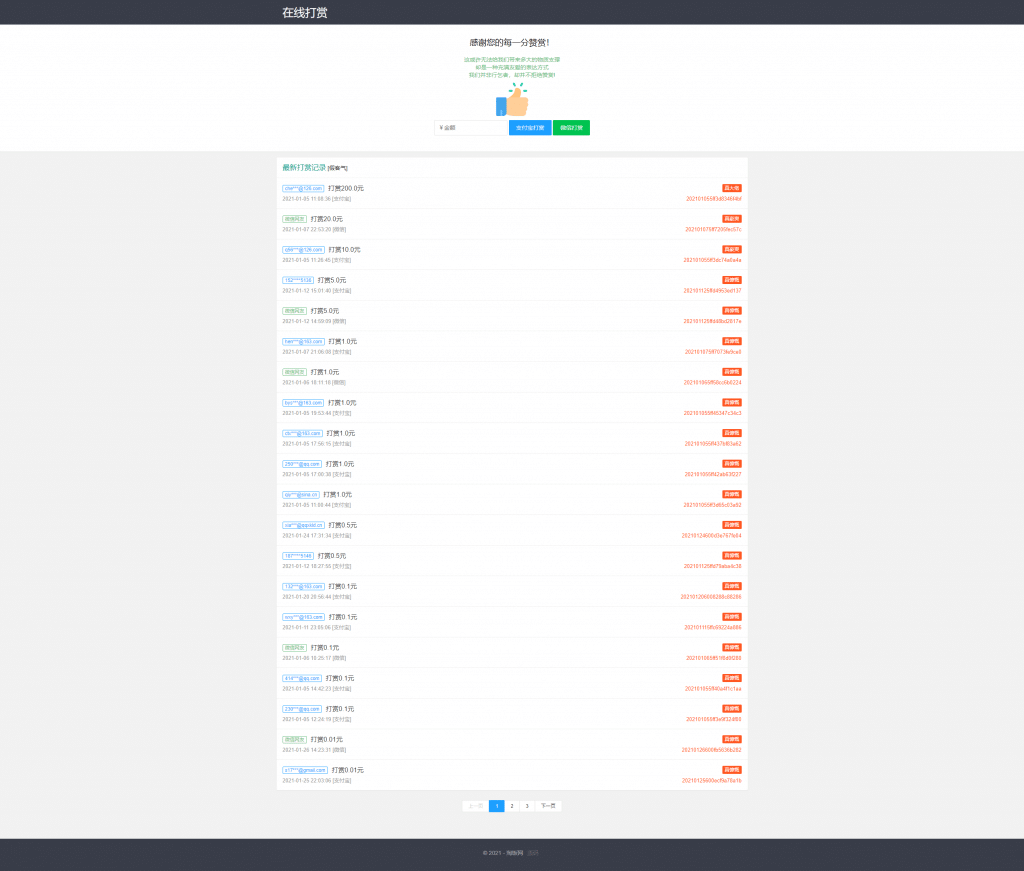Click the order number of the last 0.01元 record
1024x871 pixels.
(711, 780)
